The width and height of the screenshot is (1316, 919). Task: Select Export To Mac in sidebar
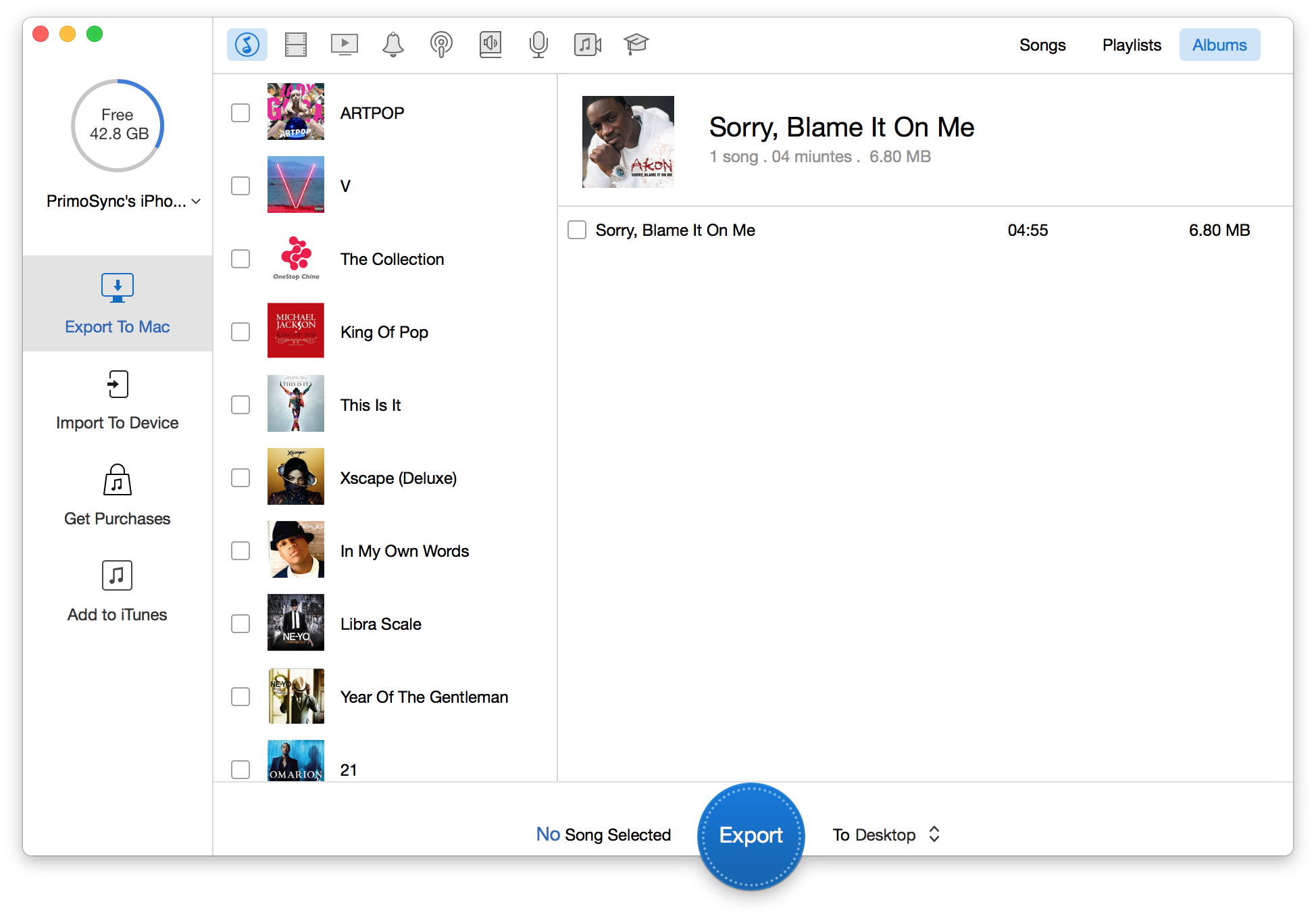point(118,303)
